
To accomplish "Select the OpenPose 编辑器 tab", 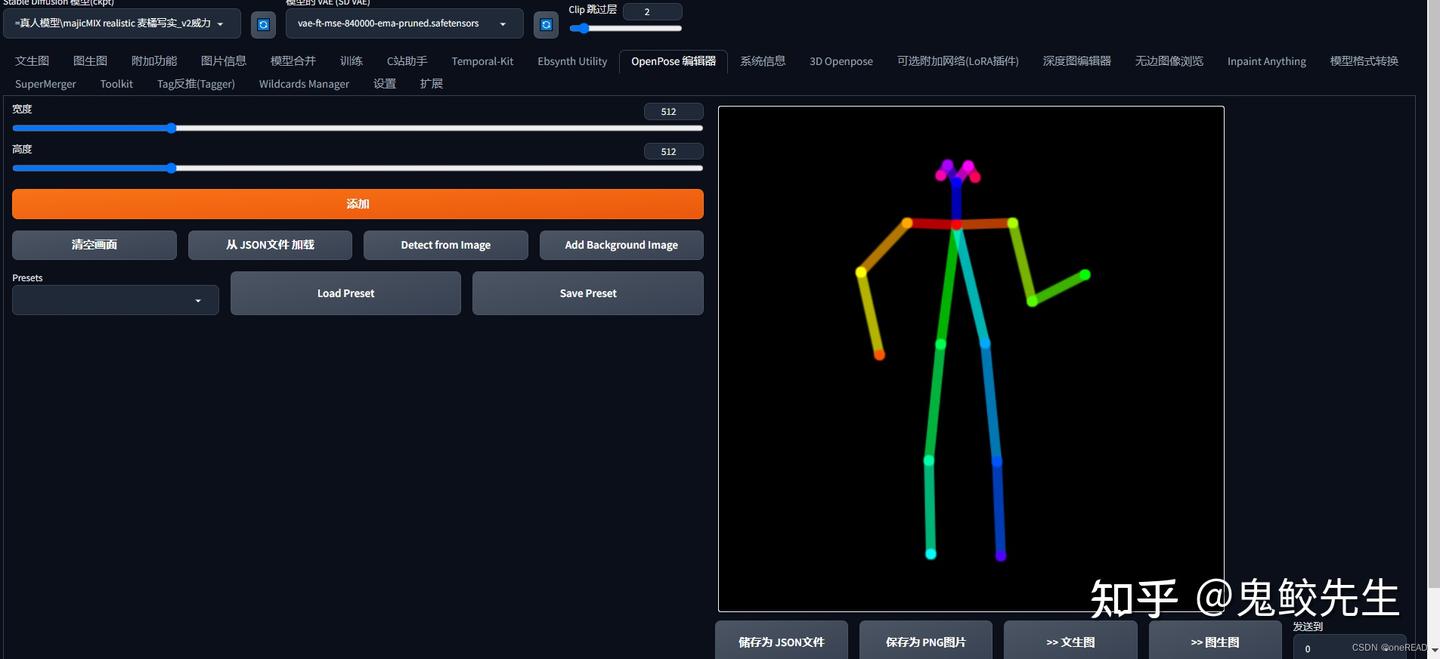I will point(673,61).
